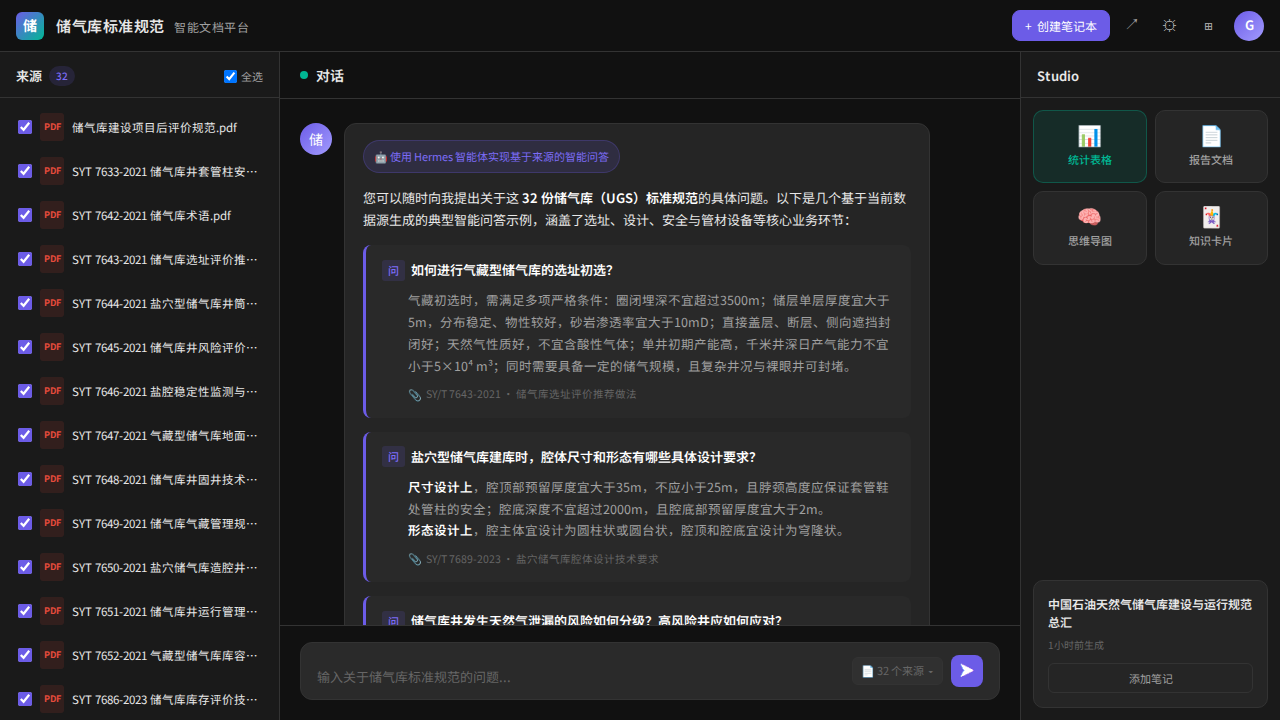Open the 中国石油天然气储气库 note card

1150,644
